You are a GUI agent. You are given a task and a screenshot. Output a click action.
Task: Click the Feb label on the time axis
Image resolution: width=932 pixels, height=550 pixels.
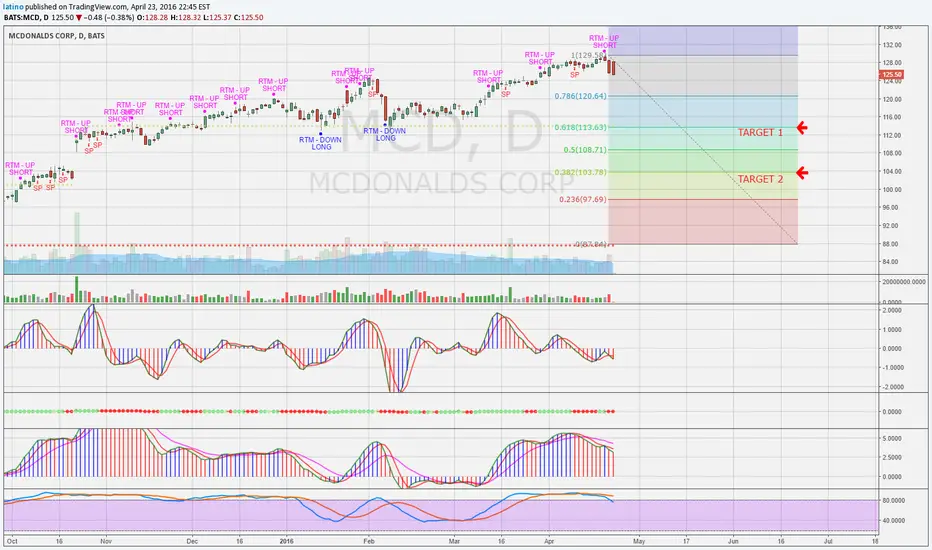(369, 542)
